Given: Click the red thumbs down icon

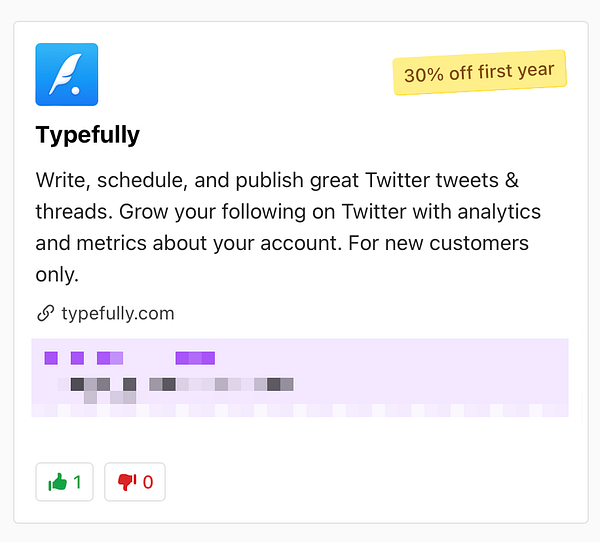Looking at the screenshot, I should (x=127, y=482).
